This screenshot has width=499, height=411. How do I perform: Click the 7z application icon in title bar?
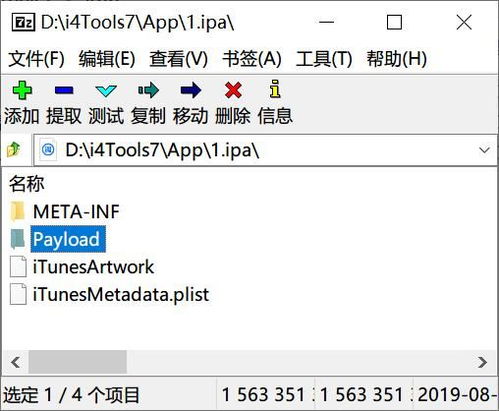point(23,22)
